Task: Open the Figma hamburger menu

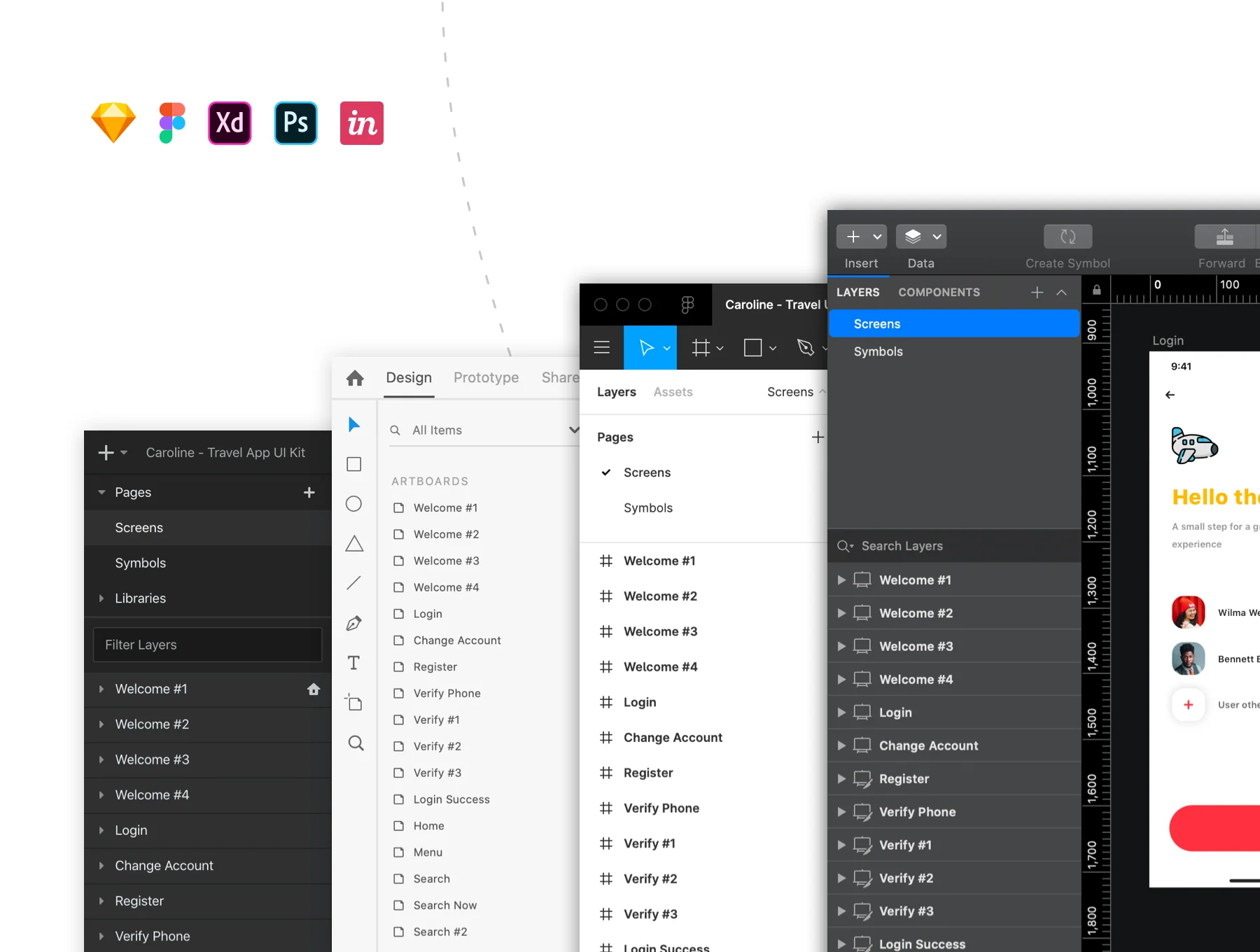Action: [x=602, y=347]
